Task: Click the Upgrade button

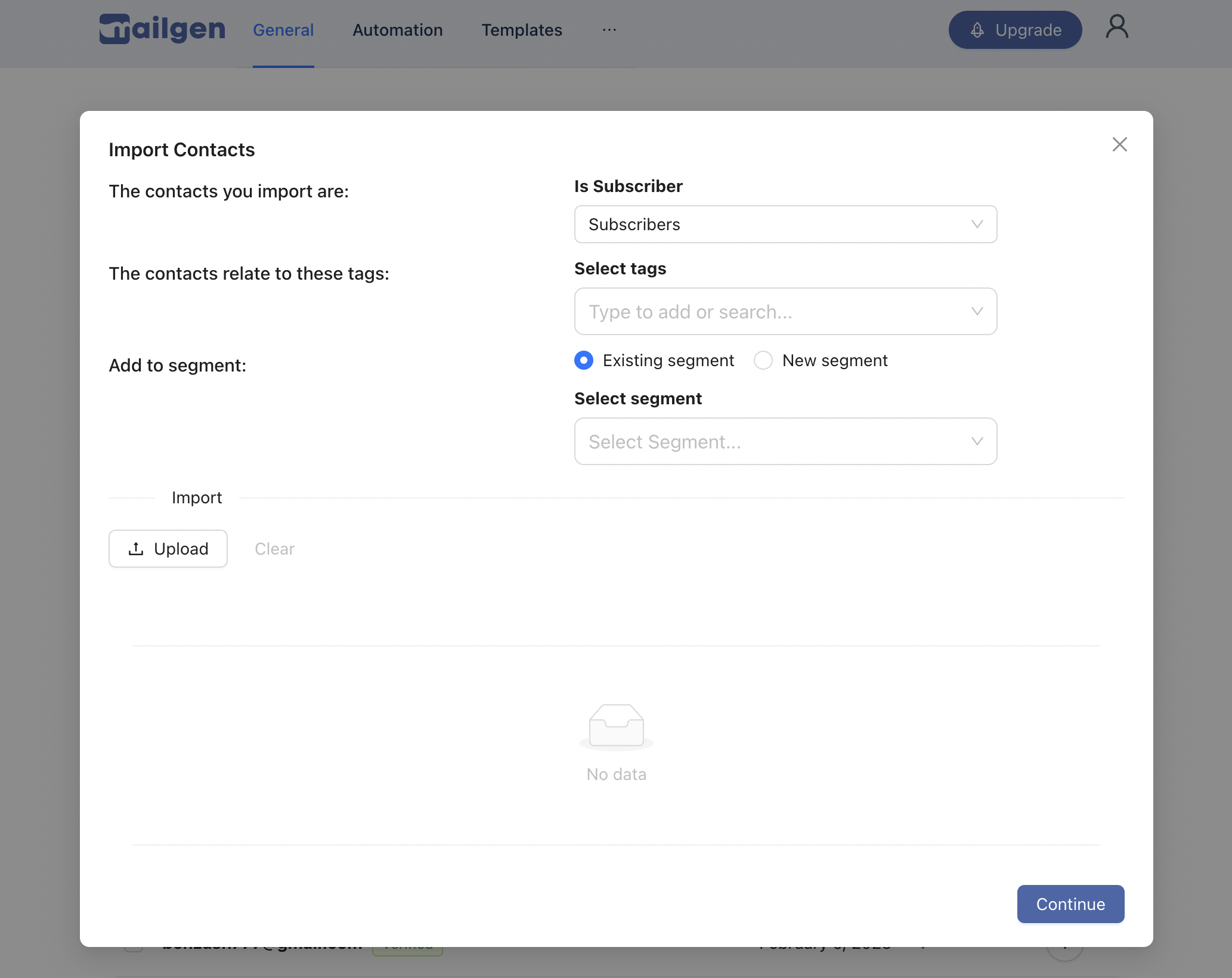Action: click(1015, 30)
